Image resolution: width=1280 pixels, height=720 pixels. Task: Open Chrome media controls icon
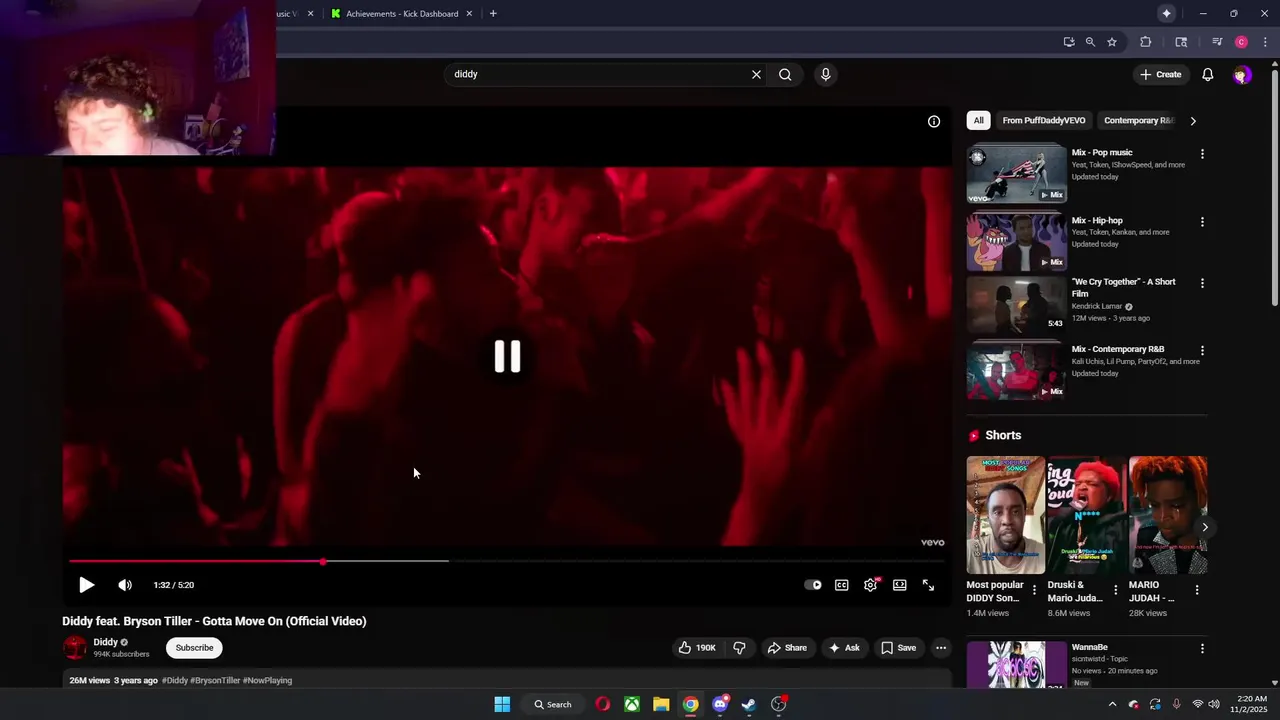pyautogui.click(x=1217, y=42)
